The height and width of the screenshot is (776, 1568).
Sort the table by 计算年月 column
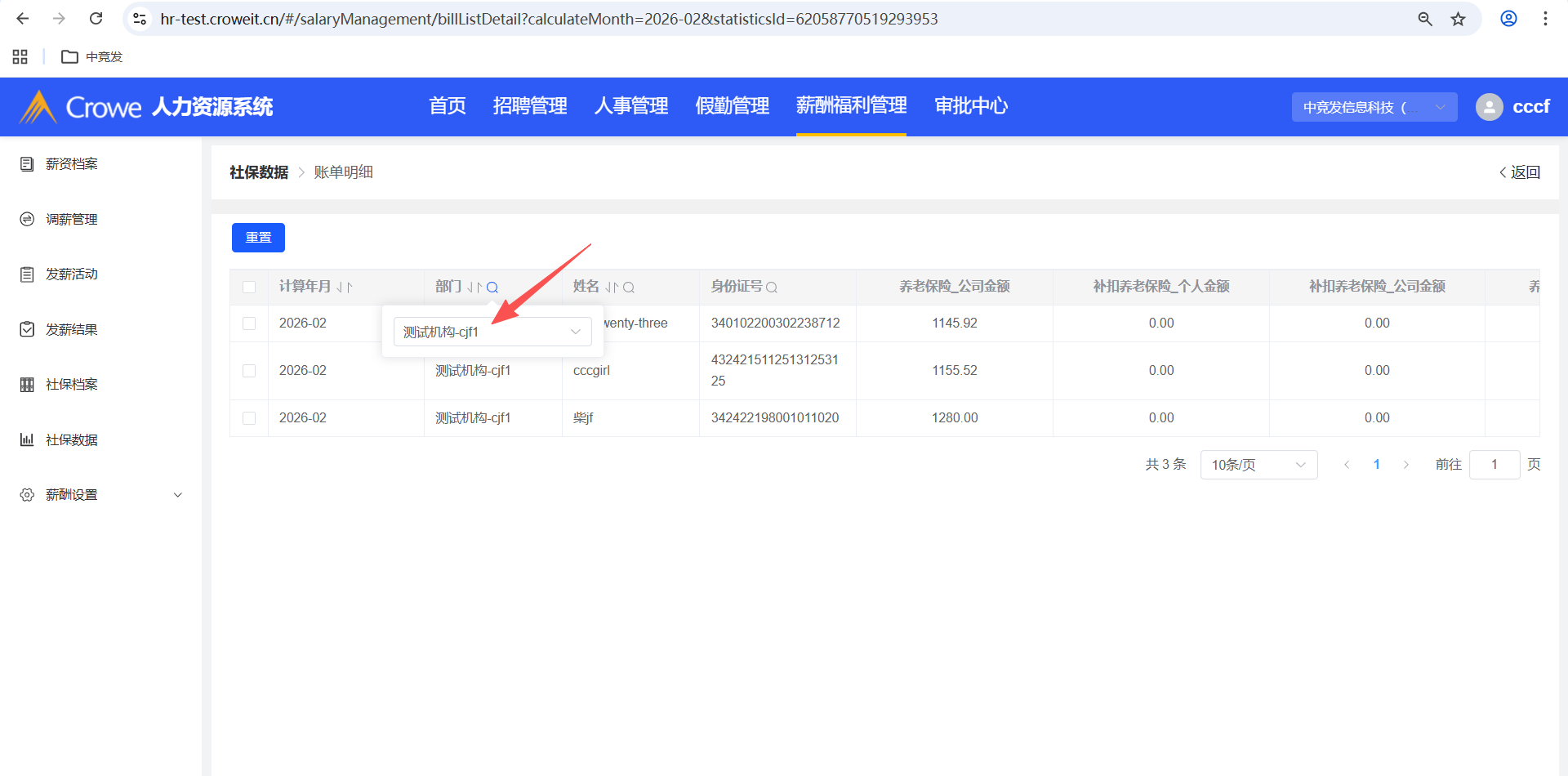pyautogui.click(x=345, y=288)
